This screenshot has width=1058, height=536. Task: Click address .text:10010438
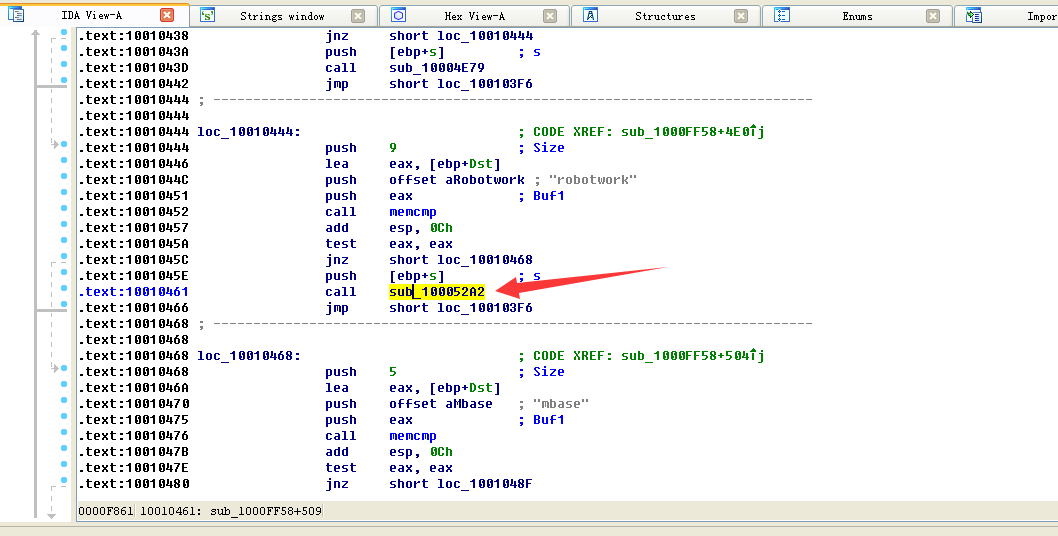(x=134, y=36)
